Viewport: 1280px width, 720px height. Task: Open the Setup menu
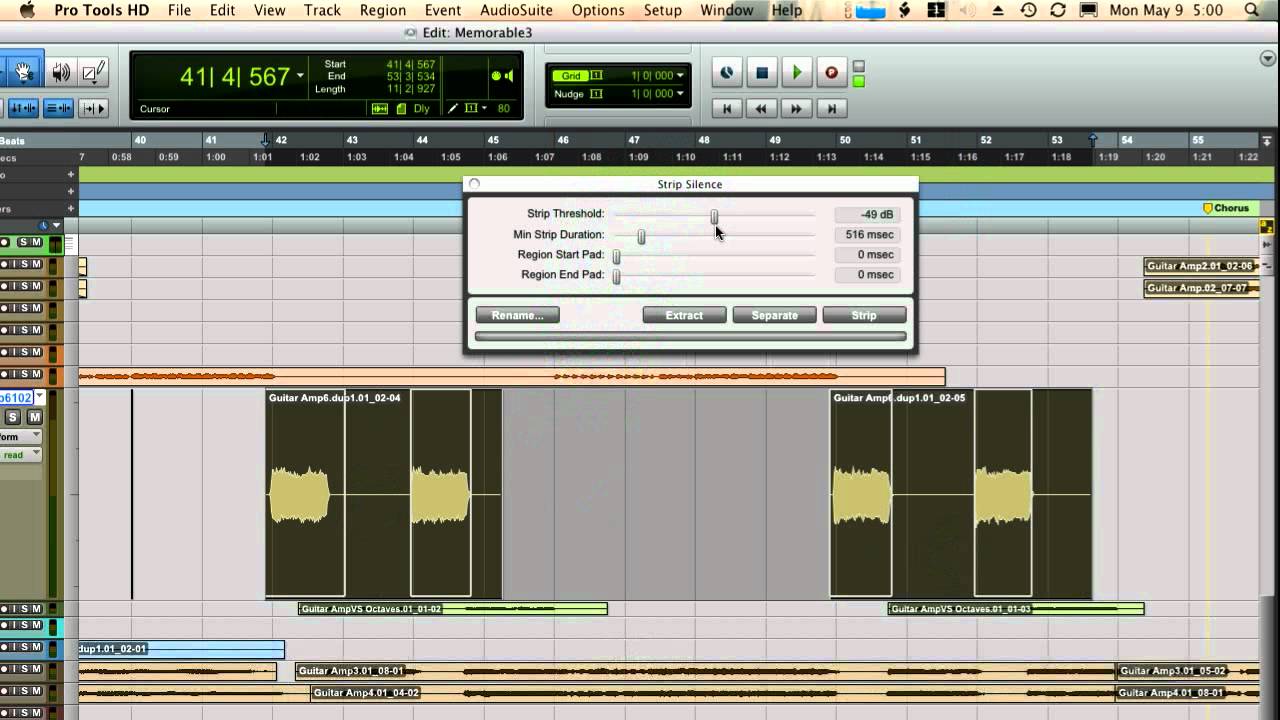pos(662,10)
